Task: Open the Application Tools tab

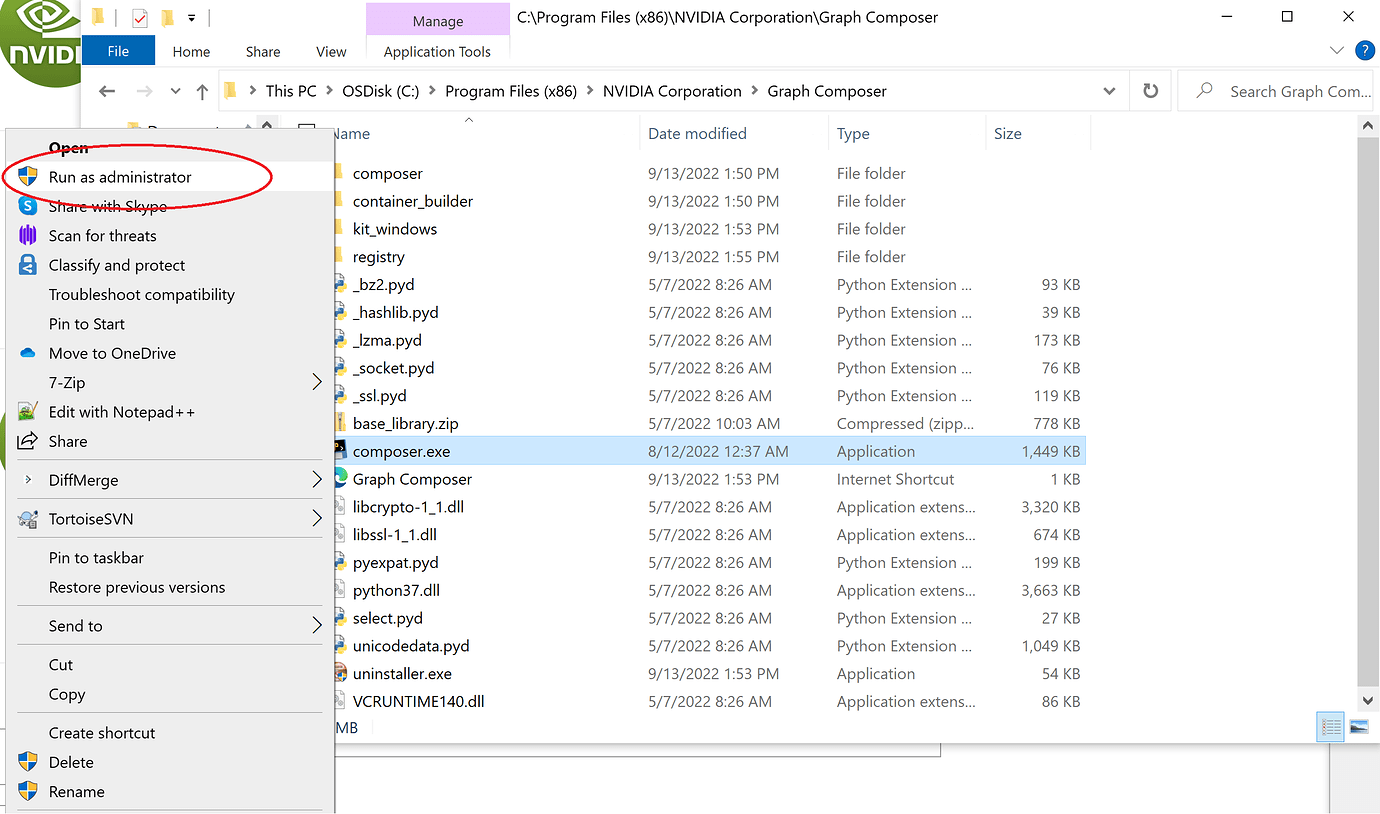Action: click(x=437, y=51)
